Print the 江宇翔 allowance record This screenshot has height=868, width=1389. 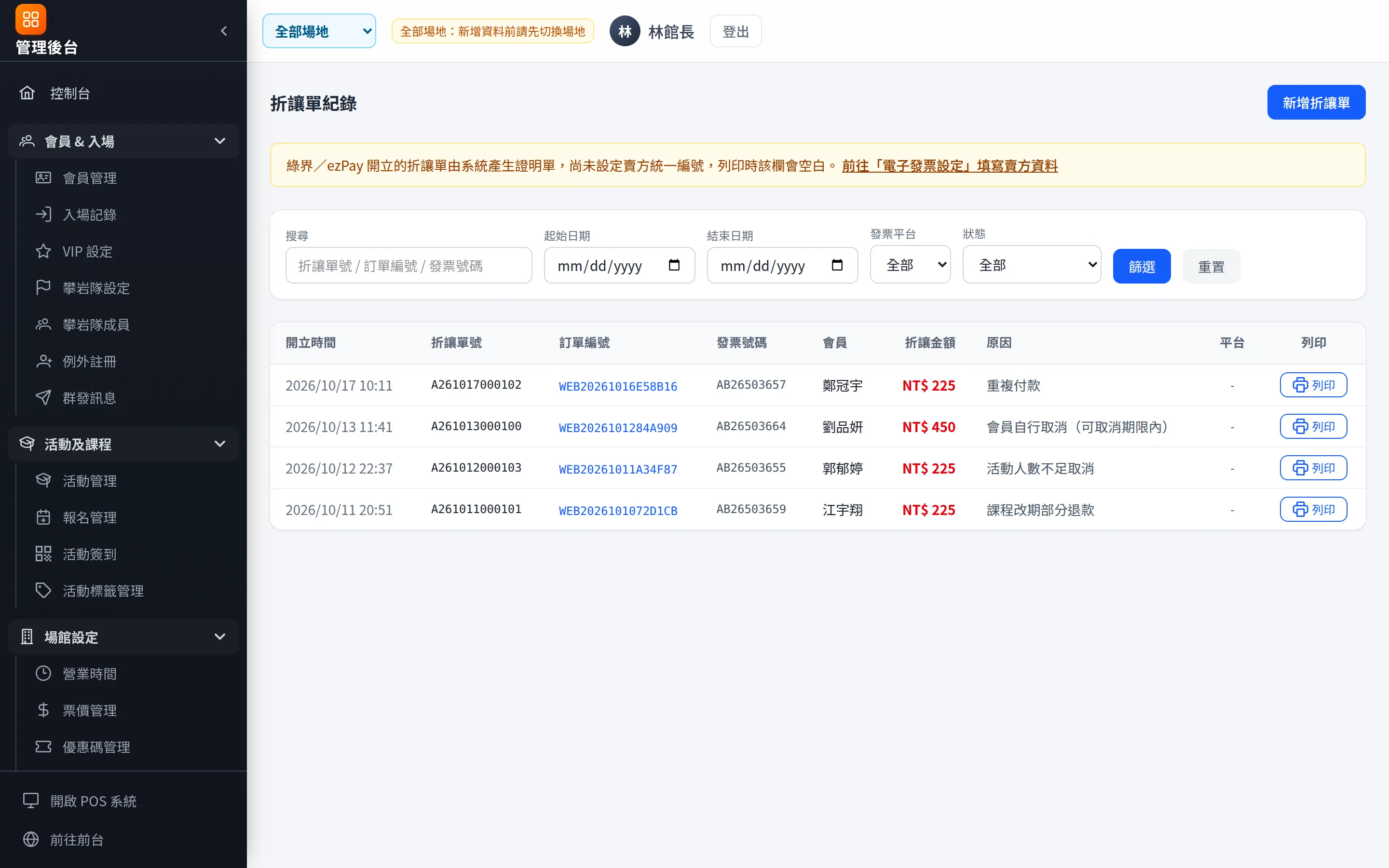[1313, 509]
